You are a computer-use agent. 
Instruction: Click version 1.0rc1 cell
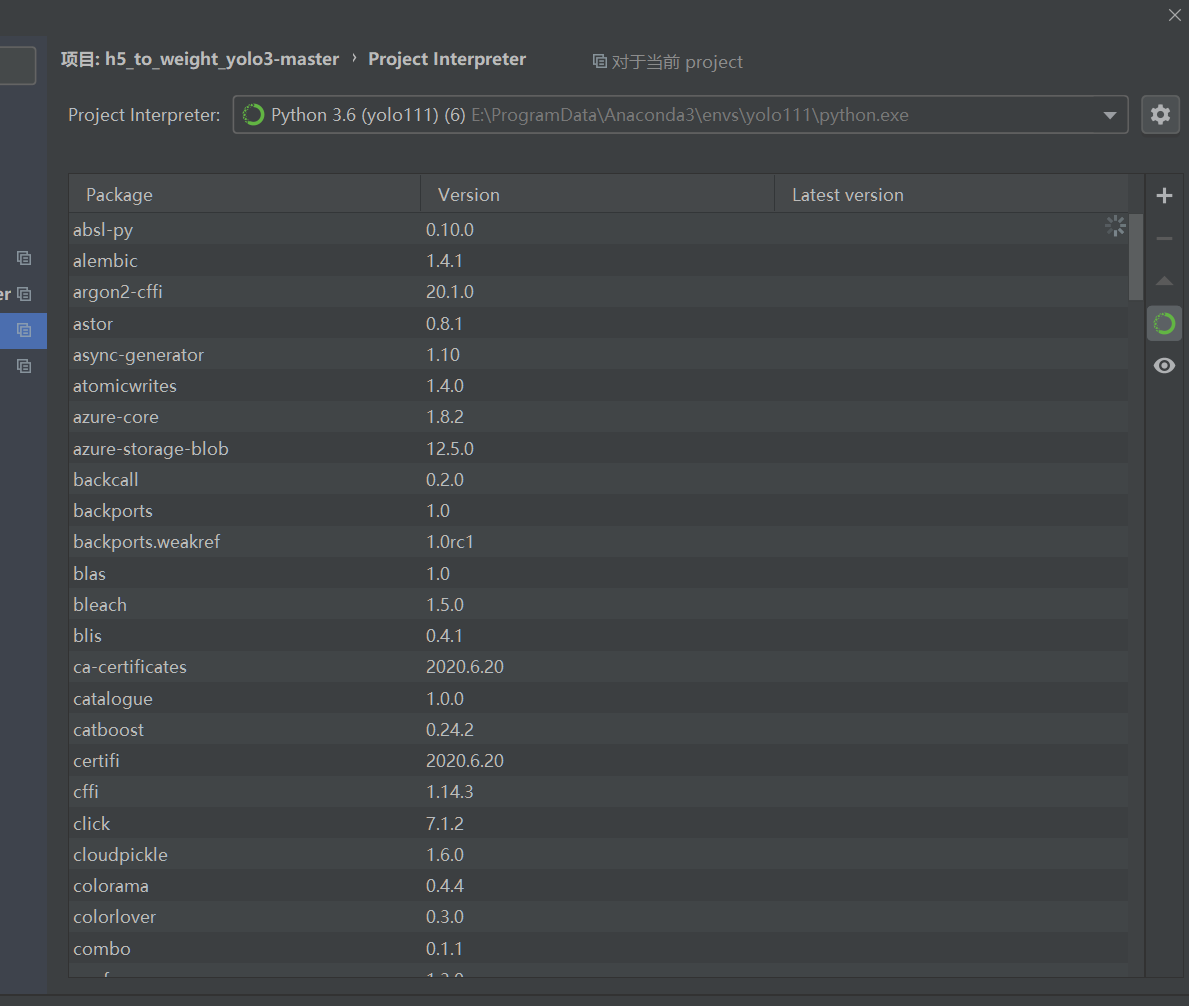(450, 542)
